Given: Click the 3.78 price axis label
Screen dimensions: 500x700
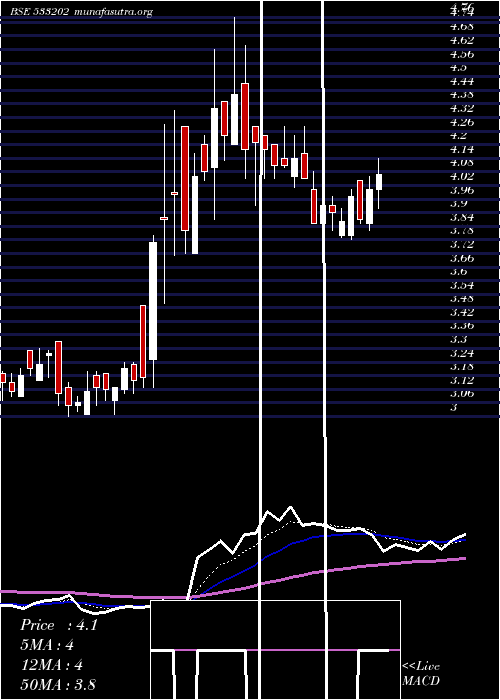Looking at the screenshot, I should click(x=462, y=231).
